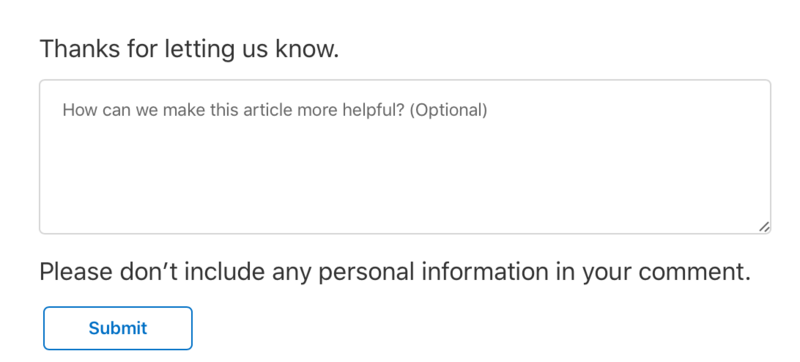This screenshot has height=362, width=800.
Task: Click the '(Optional)' placeholder word
Action: click(x=448, y=110)
